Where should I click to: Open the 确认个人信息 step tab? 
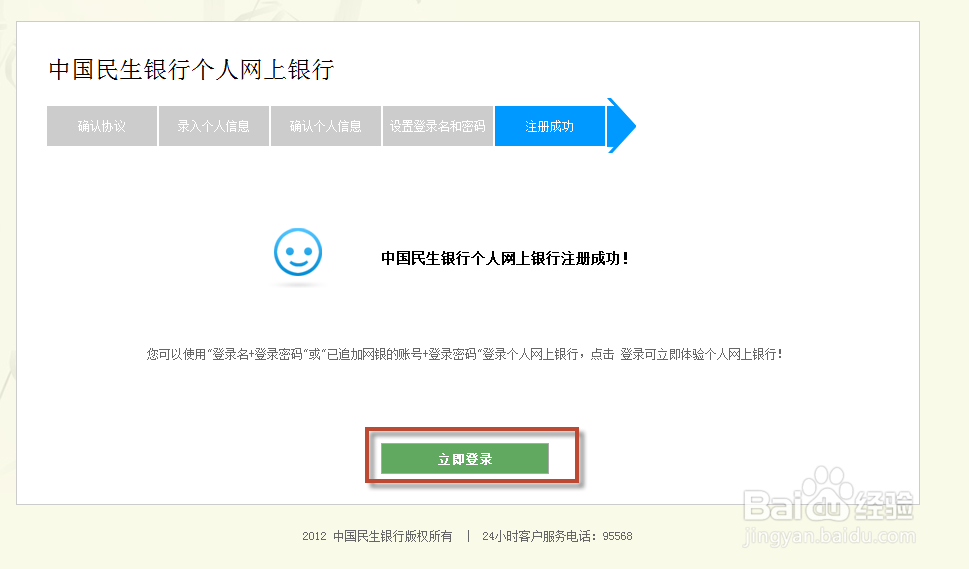(x=326, y=126)
